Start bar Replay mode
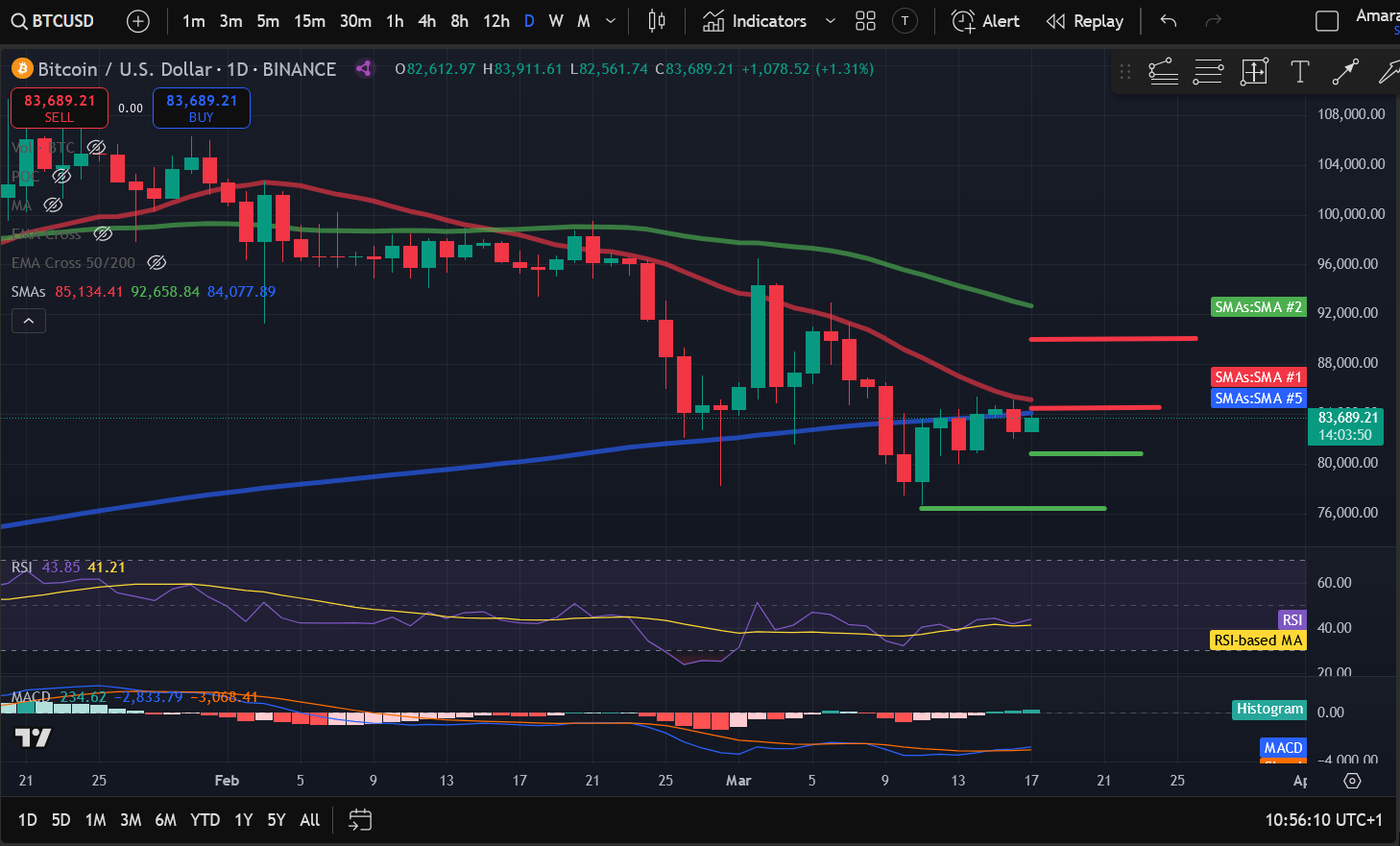Viewport: 1400px width, 846px height. 1084,21
